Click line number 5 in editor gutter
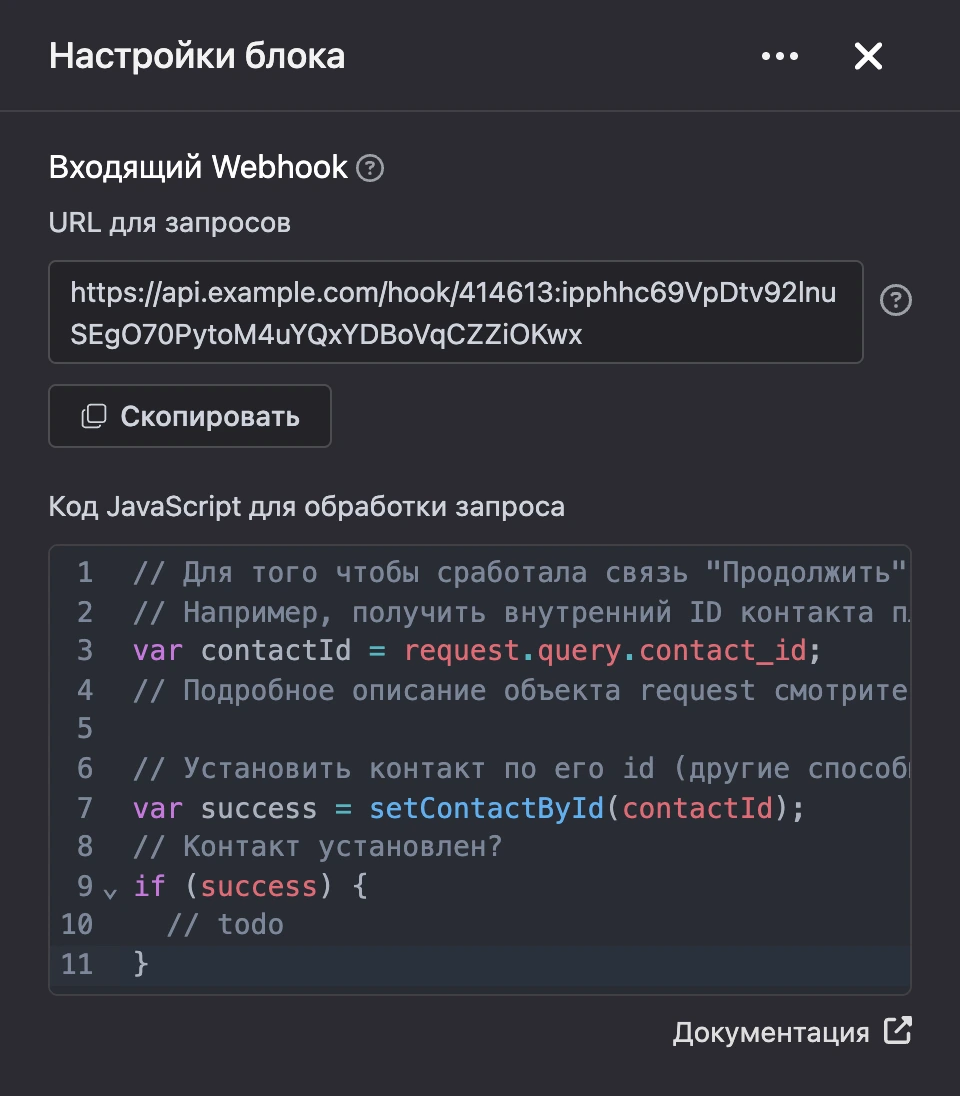 [x=85, y=728]
